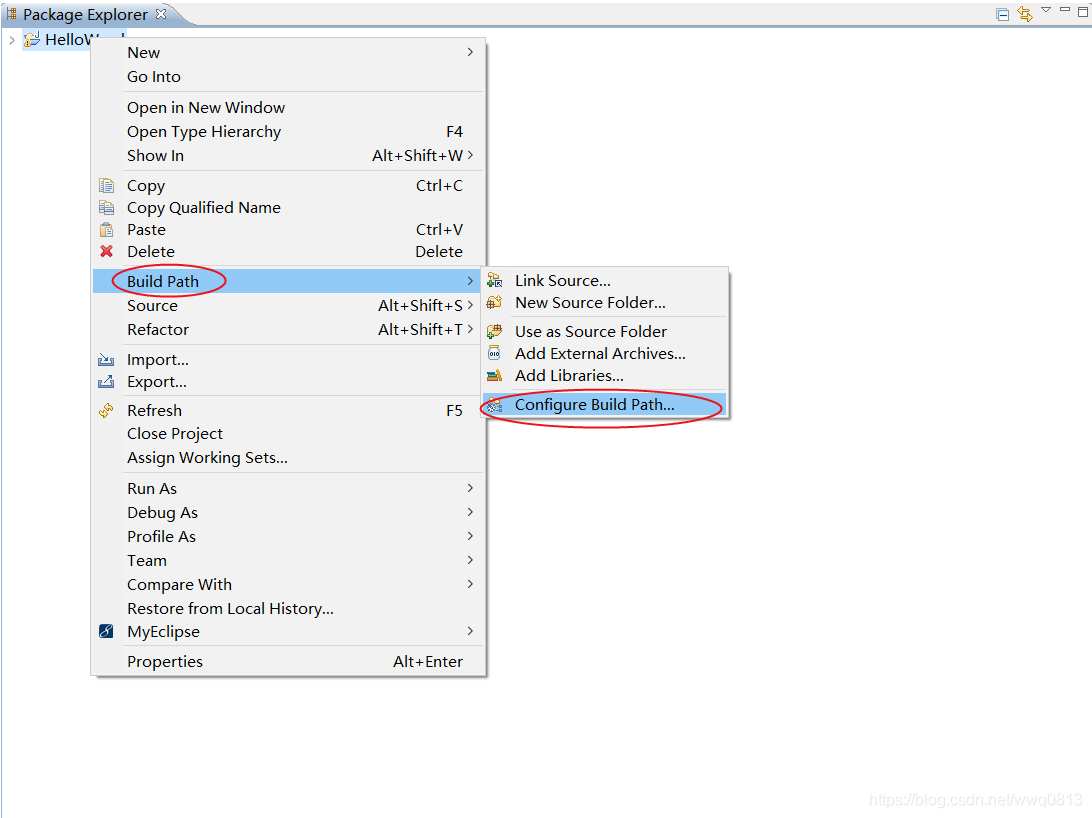Click the HelloWorld Java project folder icon
This screenshot has width=1092, height=818.
point(32,39)
